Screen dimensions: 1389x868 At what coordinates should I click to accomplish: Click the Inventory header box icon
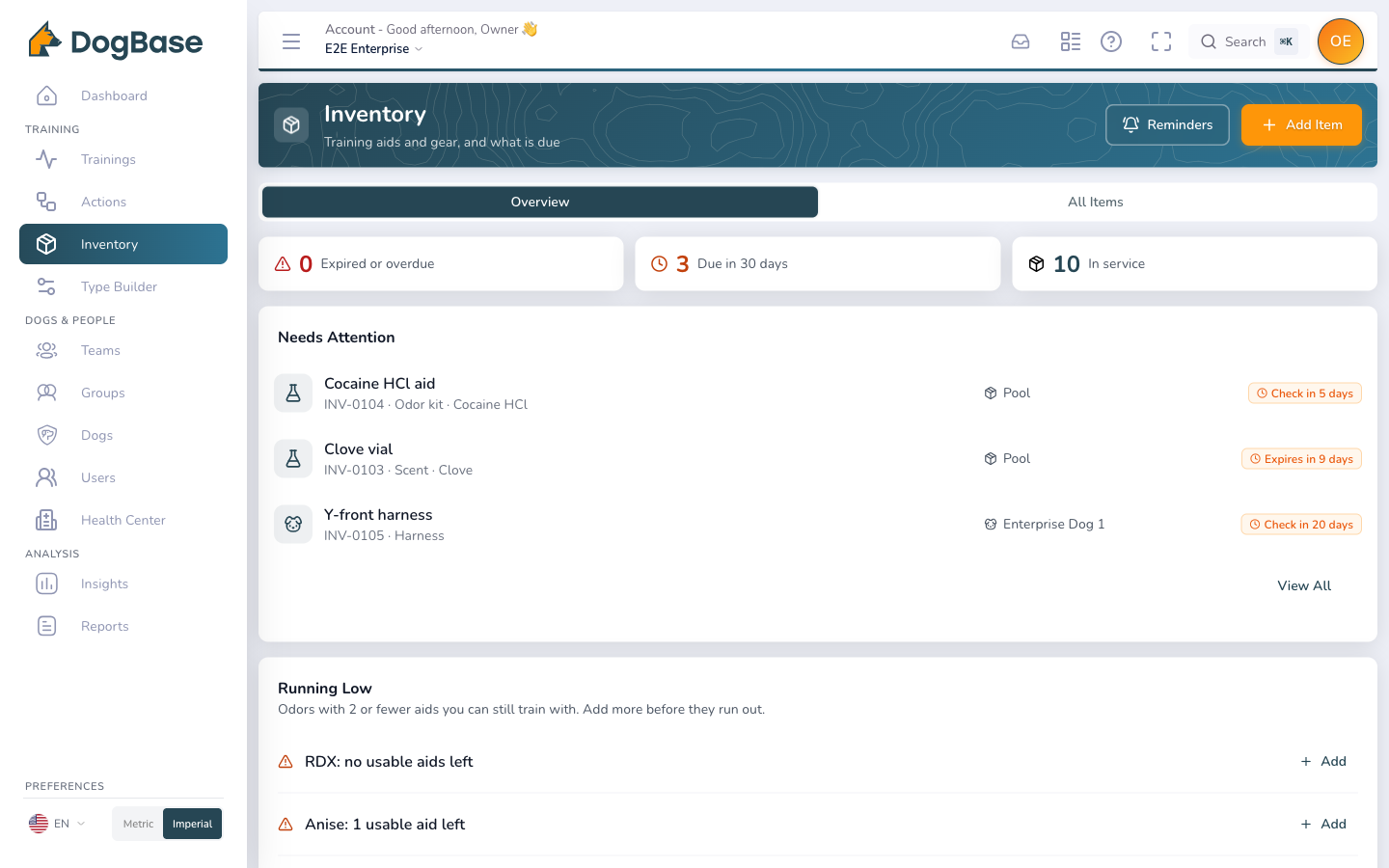(291, 125)
